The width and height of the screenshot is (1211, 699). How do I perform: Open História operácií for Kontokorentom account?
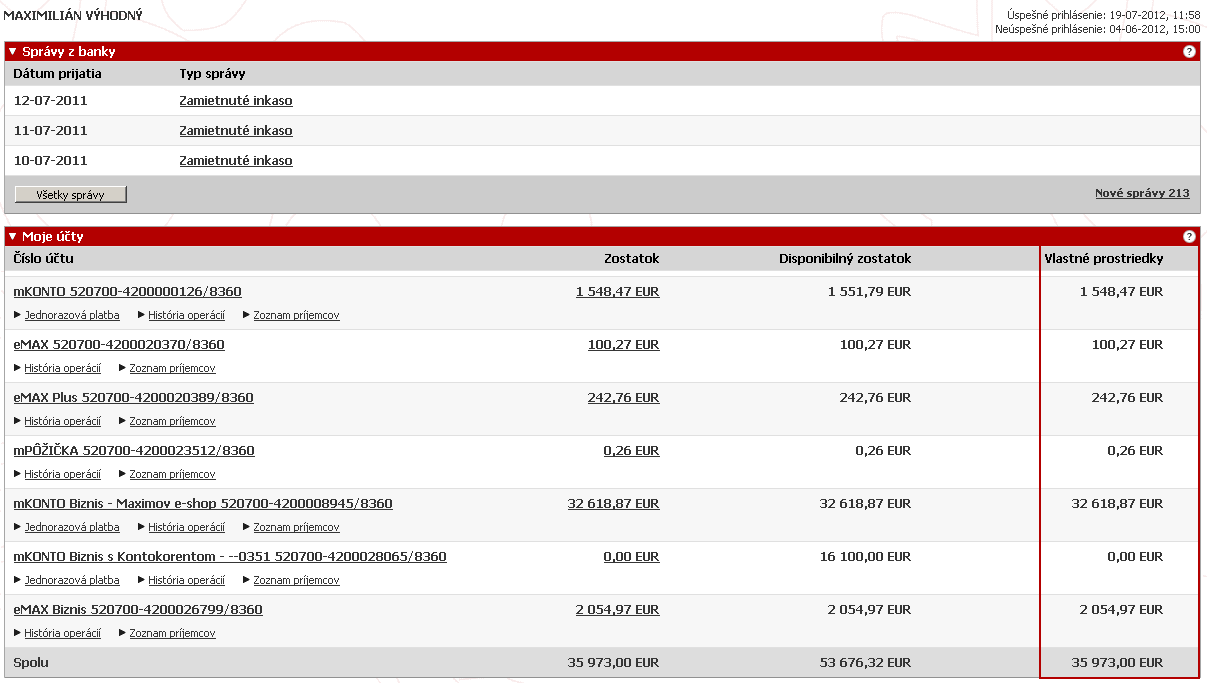(x=186, y=581)
